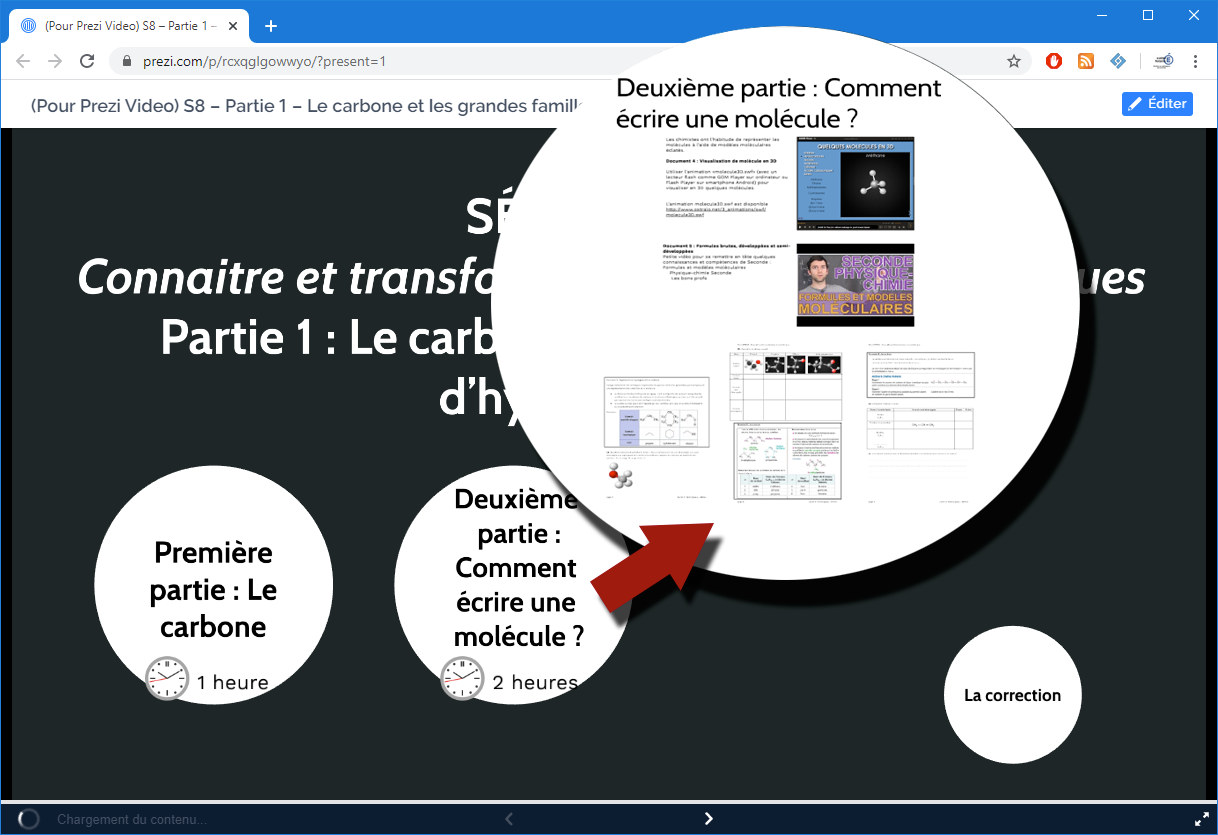Click the red ad blocker extension icon
Viewport: 1218px width, 835px height.
(x=1054, y=61)
